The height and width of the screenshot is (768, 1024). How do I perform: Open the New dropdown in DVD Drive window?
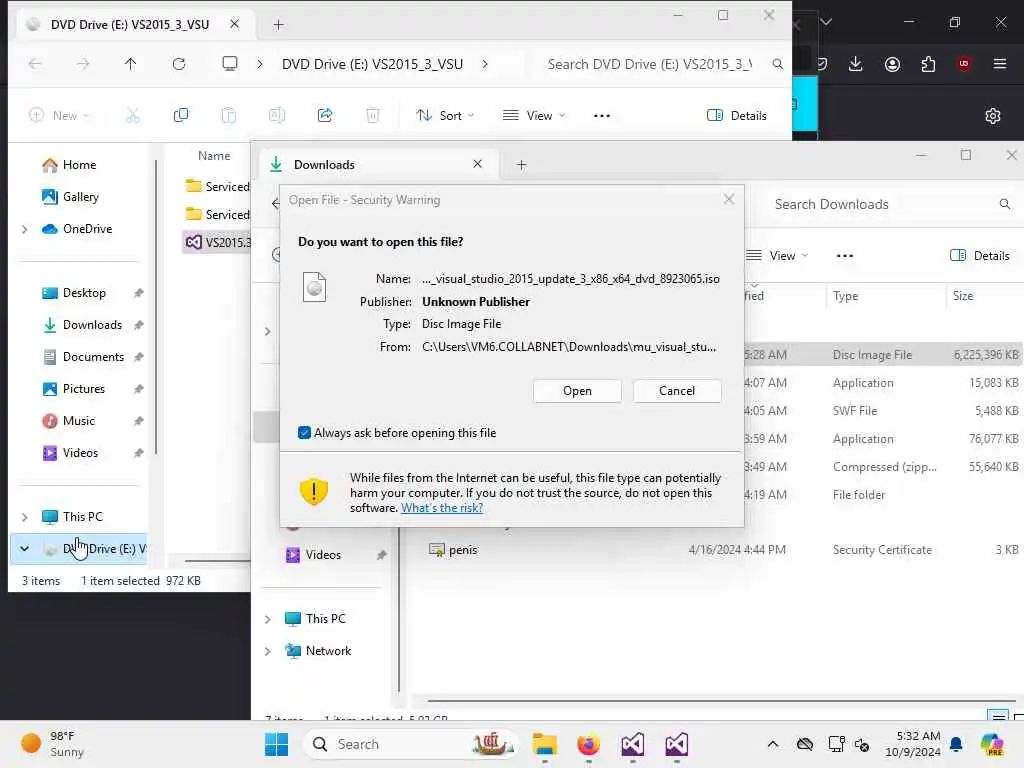[x=59, y=116]
